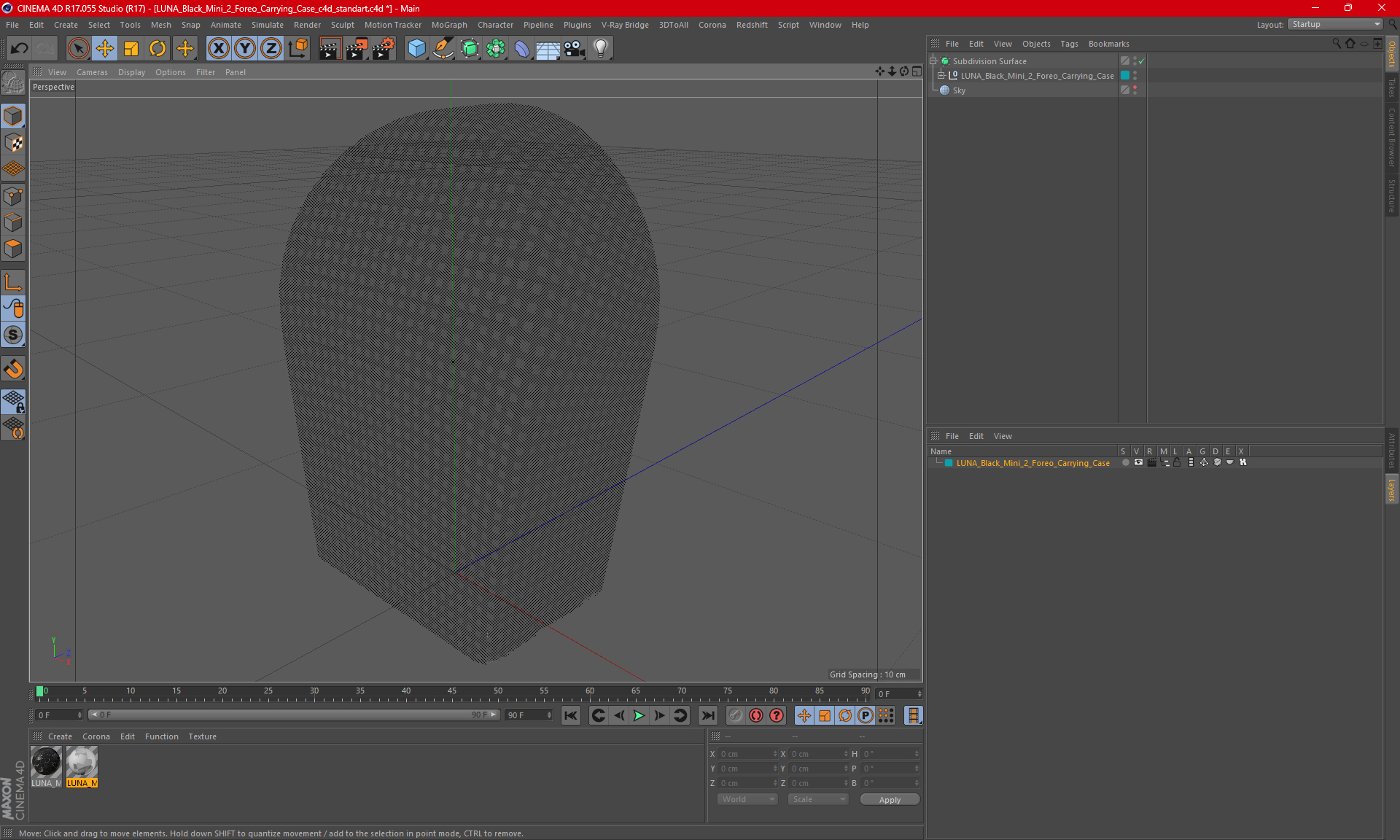The height and width of the screenshot is (840, 1400).
Task: Click Make Editable icon in left toolbar
Action: pos(13,83)
